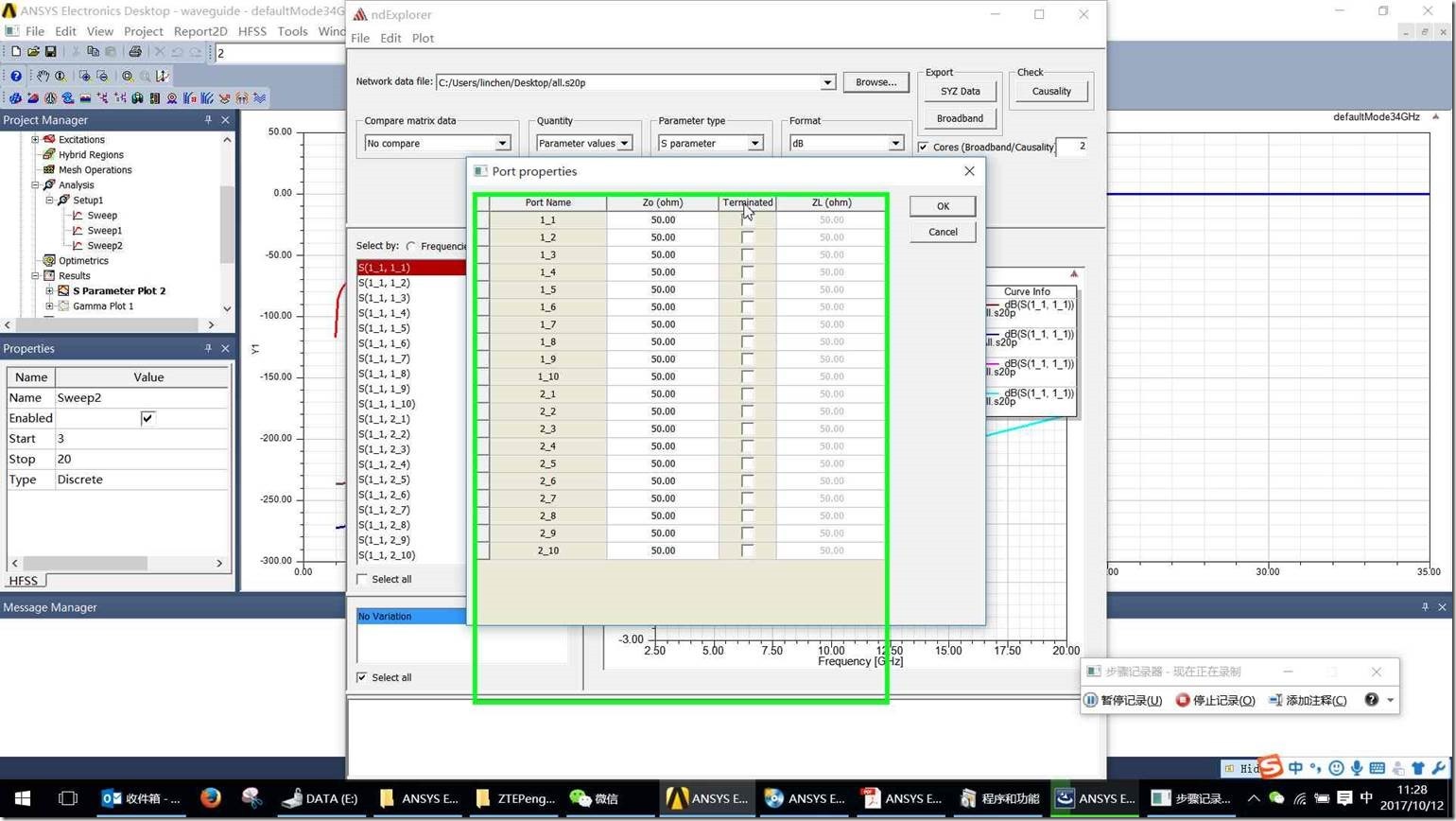Open the Task View taskbar icon

pos(68,798)
